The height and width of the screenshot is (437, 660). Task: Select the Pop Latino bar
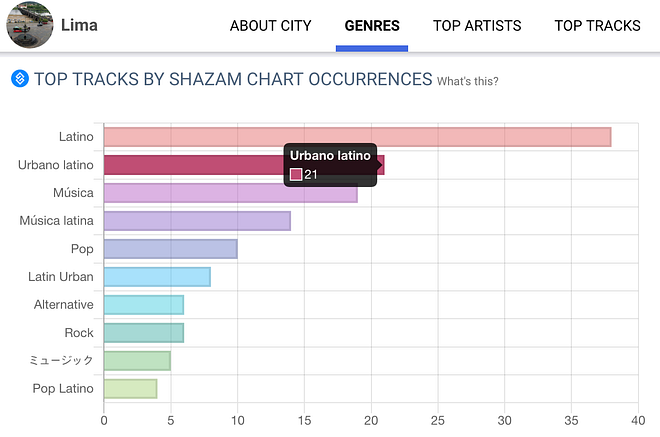pyautogui.click(x=130, y=388)
